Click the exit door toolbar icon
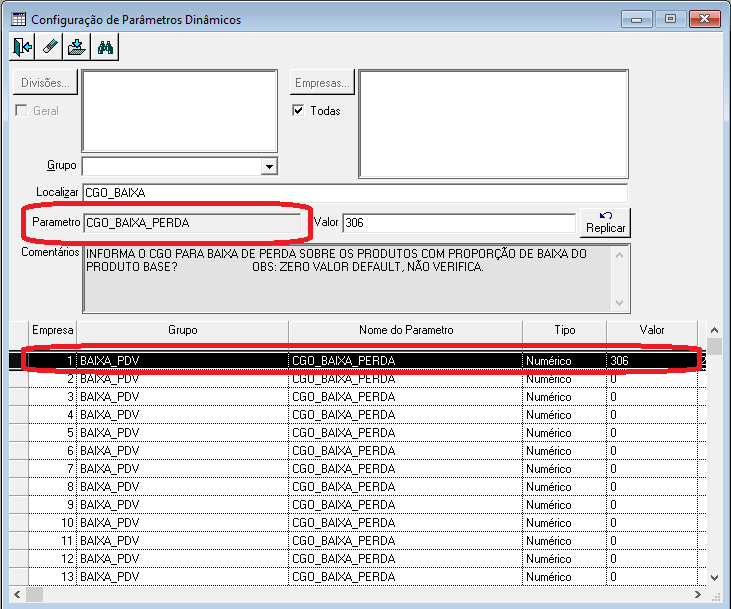Screen dimensions: 731x609 click(x=22, y=47)
